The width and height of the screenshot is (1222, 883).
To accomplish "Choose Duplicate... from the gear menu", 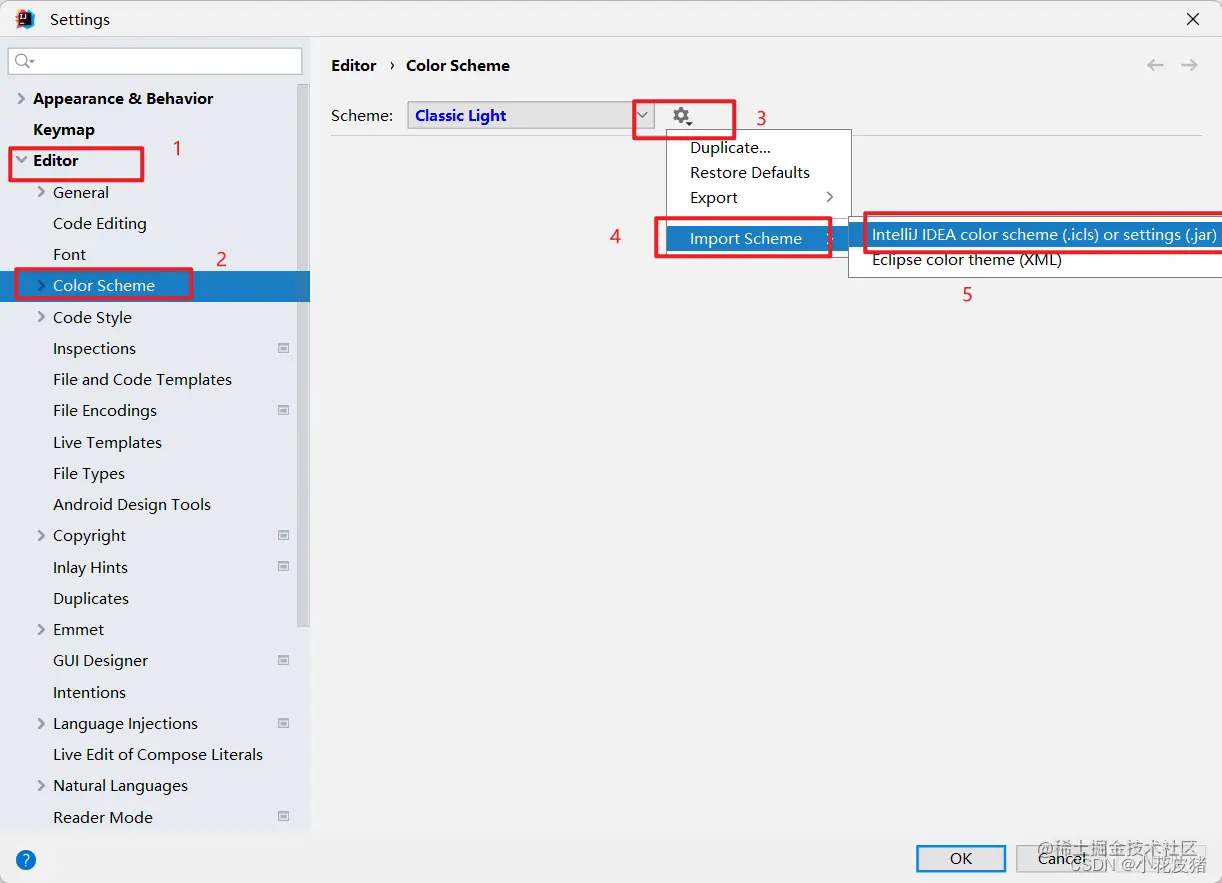I will pyautogui.click(x=759, y=147).
